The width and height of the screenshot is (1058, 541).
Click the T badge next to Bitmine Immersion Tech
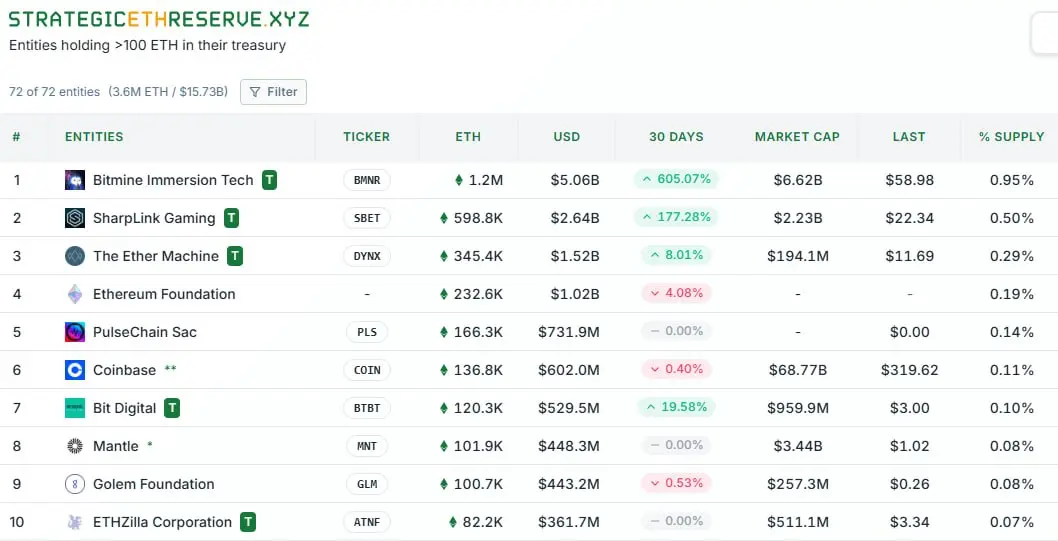point(269,180)
